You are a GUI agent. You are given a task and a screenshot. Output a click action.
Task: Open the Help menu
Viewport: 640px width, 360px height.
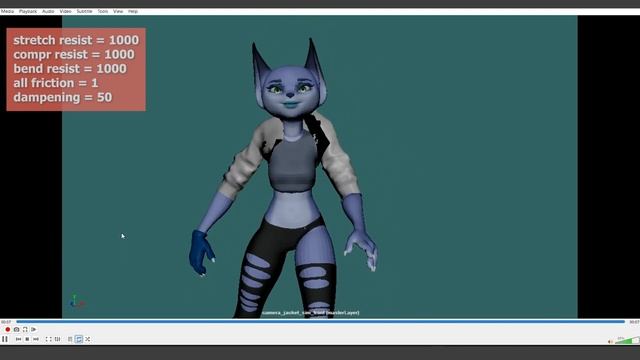133,11
